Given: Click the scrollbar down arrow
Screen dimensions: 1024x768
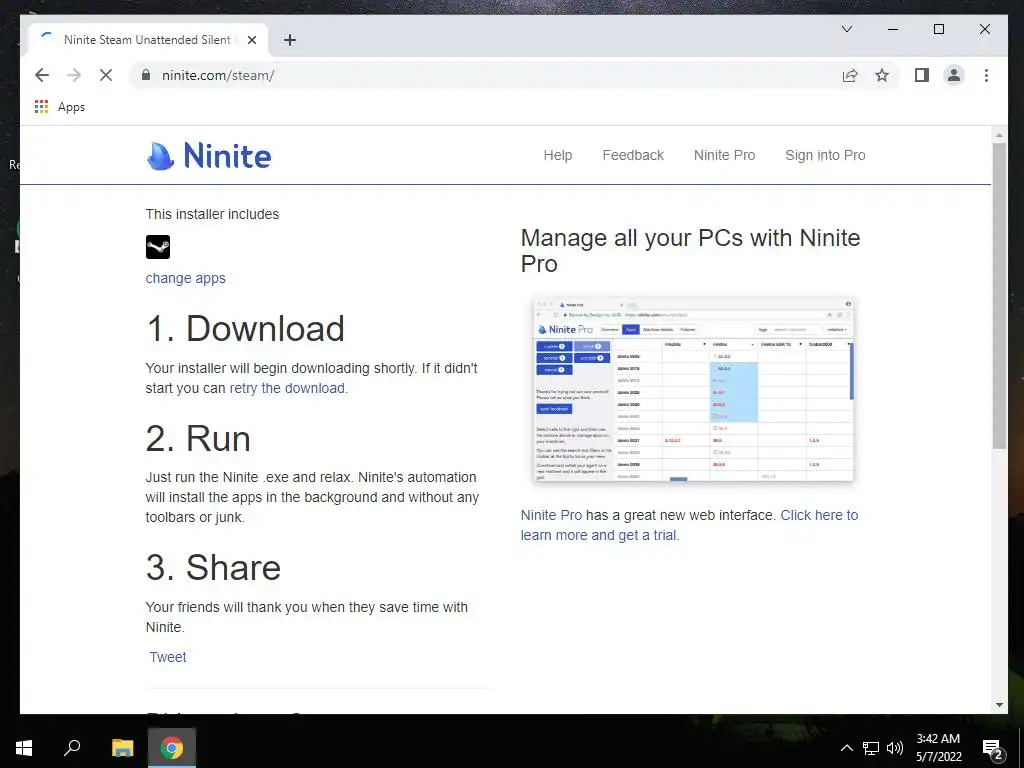Looking at the screenshot, I should pos(999,705).
